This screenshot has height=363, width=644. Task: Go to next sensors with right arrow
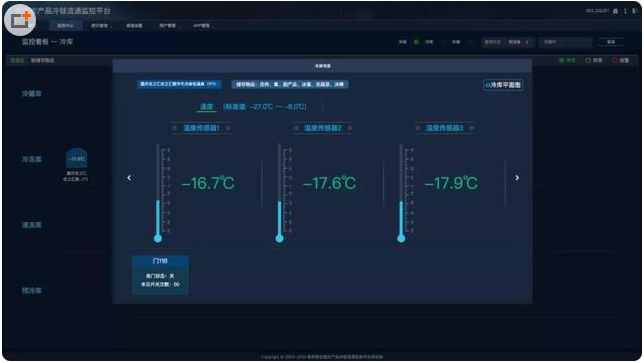coord(517,178)
